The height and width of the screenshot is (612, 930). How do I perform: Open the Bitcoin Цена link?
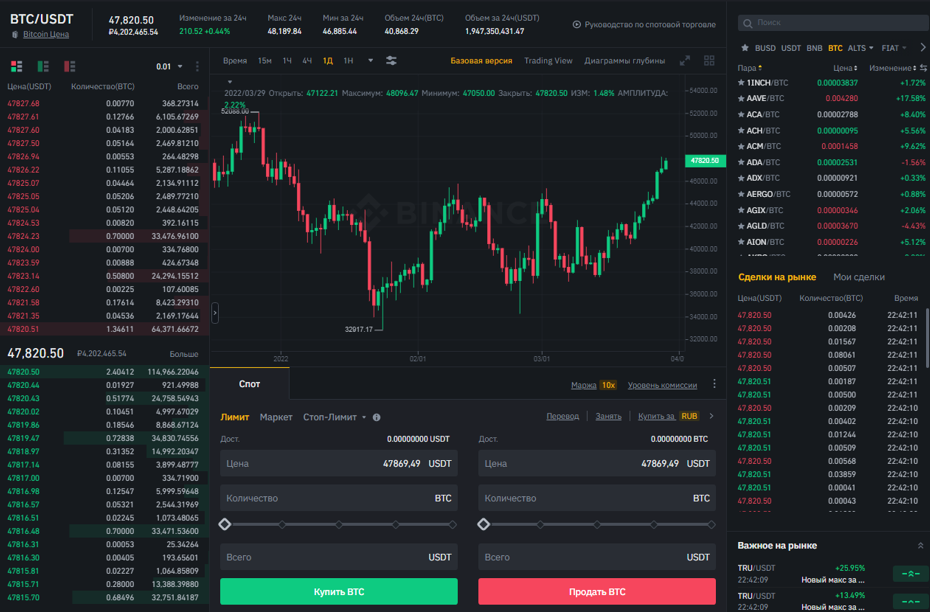tap(46, 34)
